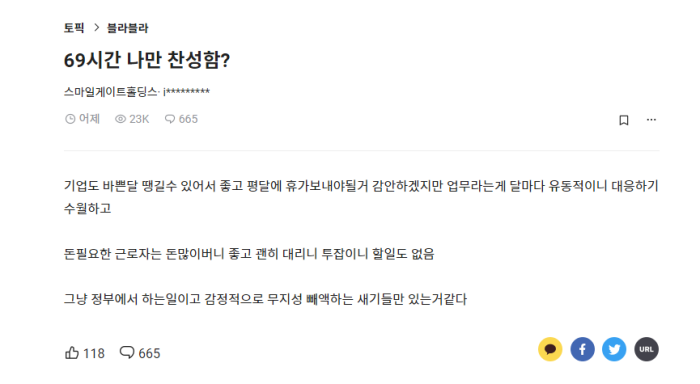Click the masked author nickname i*********

pos(186,92)
